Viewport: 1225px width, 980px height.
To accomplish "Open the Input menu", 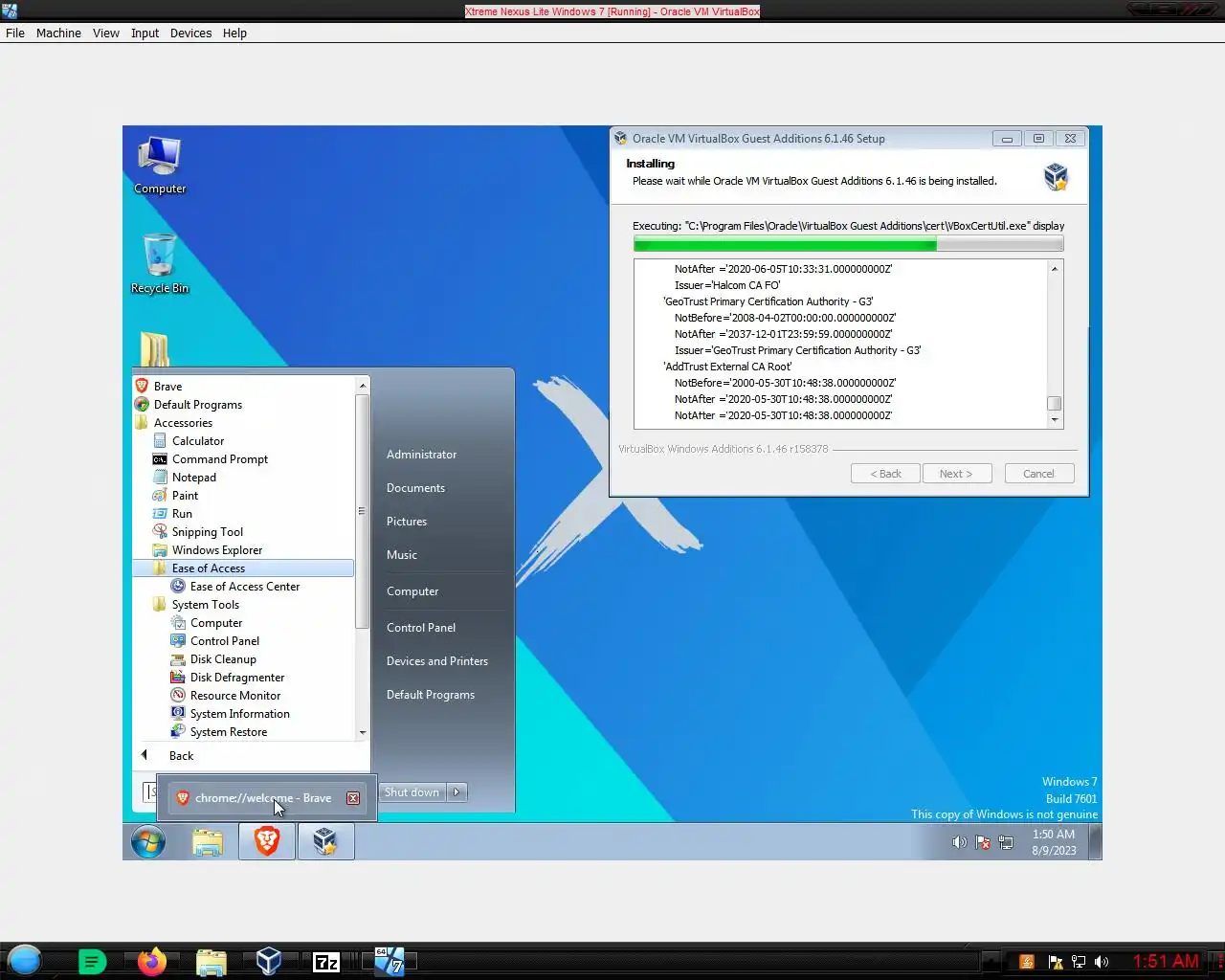I will click(145, 33).
